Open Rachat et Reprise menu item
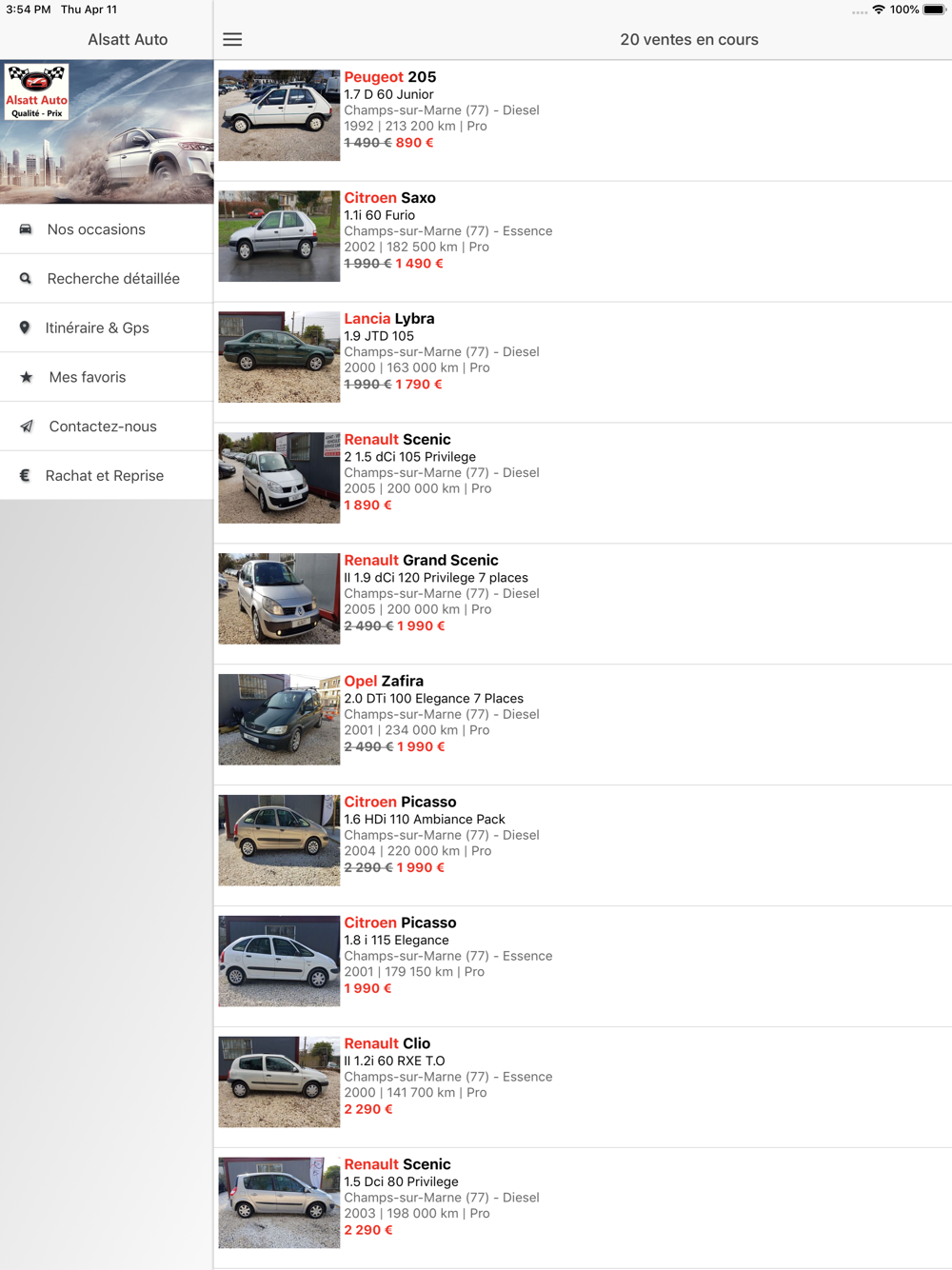952x1270 pixels. pyautogui.click(x=107, y=475)
